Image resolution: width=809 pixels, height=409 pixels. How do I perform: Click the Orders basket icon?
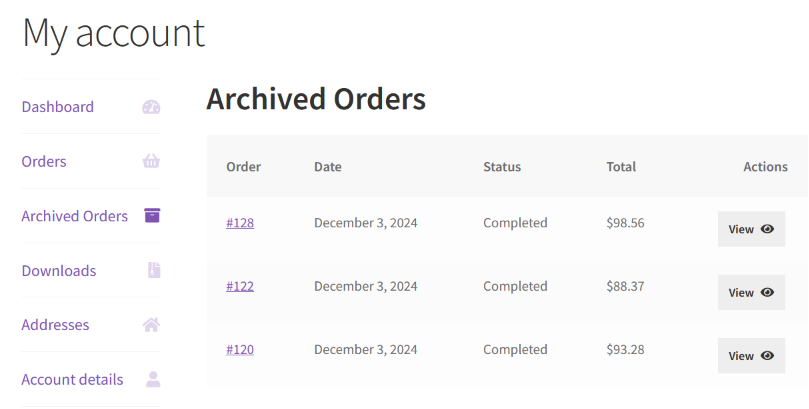coord(151,161)
